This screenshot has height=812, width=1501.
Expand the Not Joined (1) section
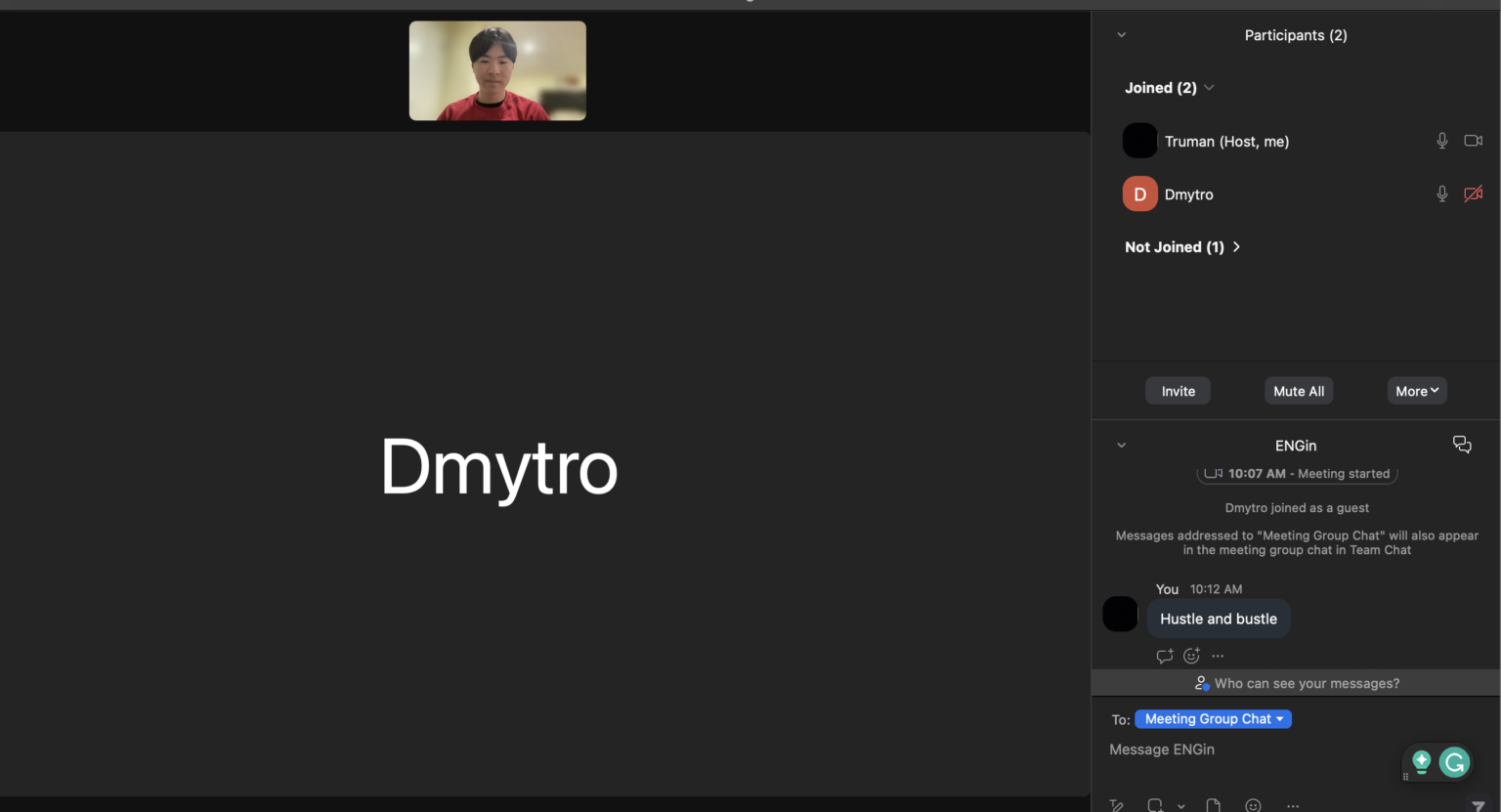coord(1236,247)
